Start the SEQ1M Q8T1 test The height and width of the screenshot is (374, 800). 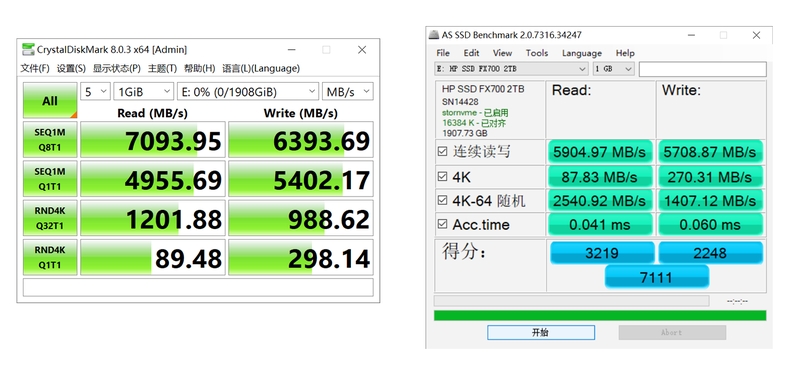(50, 139)
